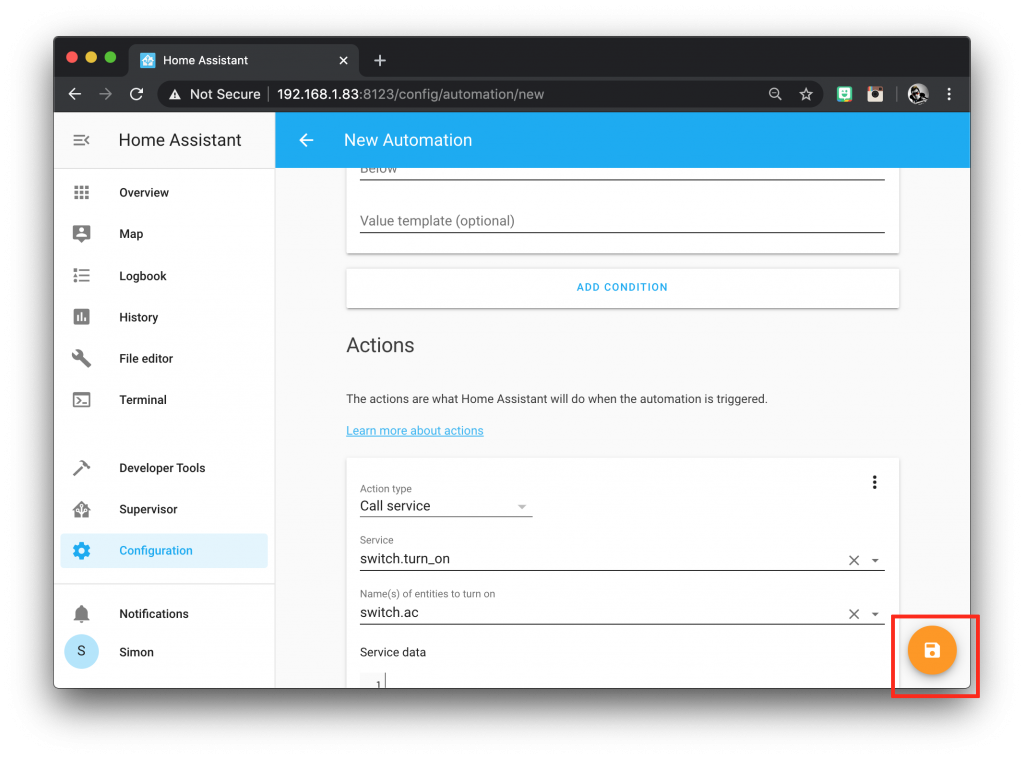Open the action's three-dot options menu
The height and width of the screenshot is (759, 1024).
[x=874, y=482]
